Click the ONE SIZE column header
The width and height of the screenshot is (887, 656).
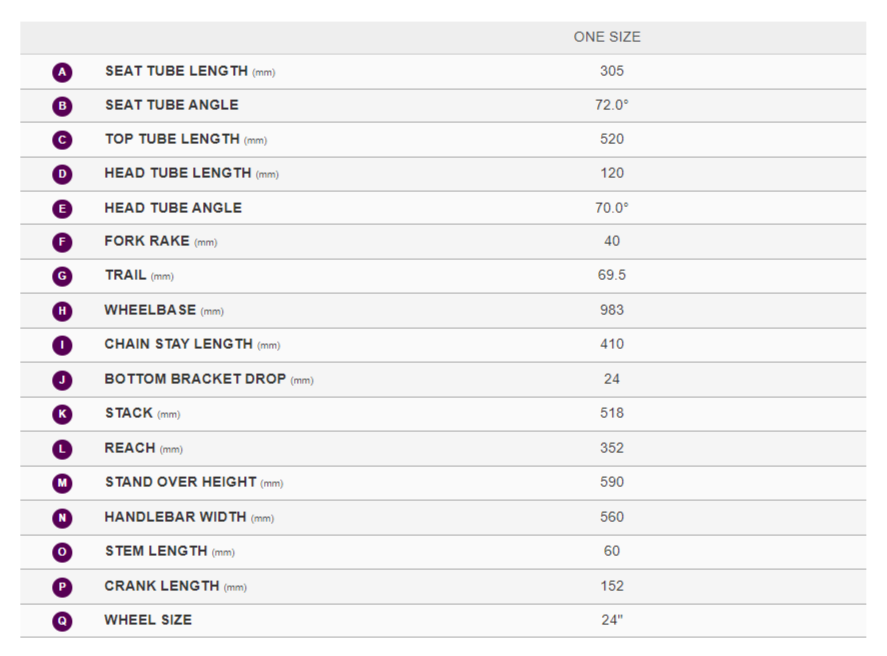(x=607, y=37)
